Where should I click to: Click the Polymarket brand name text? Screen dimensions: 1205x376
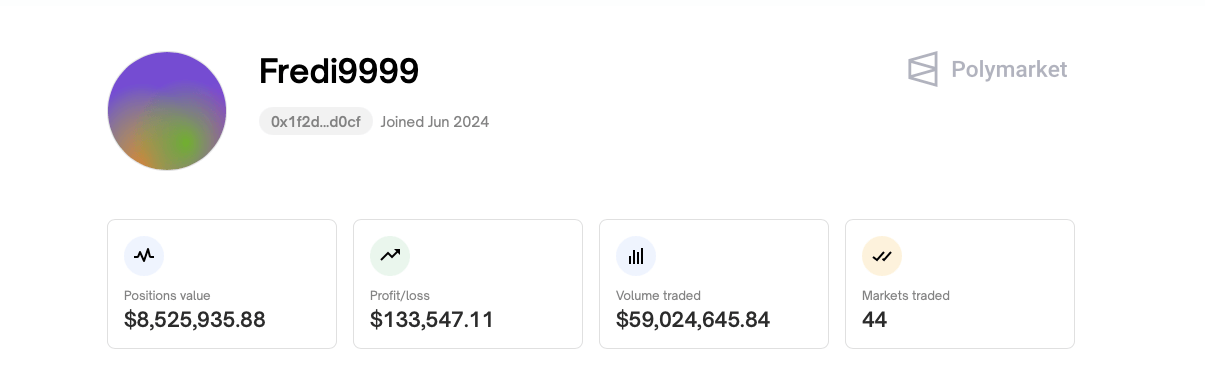pyautogui.click(x=1009, y=70)
